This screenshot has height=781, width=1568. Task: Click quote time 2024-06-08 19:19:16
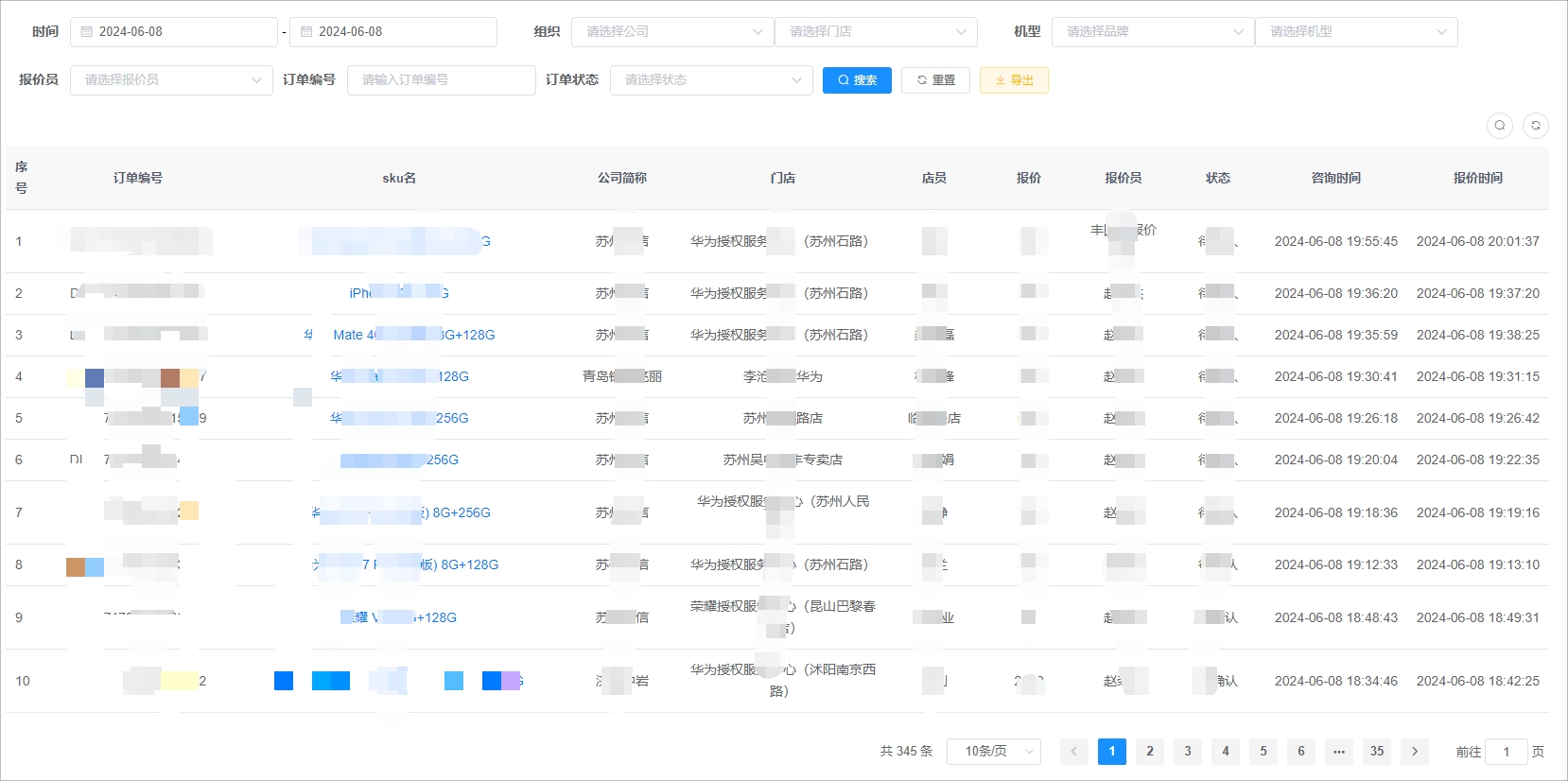tap(1478, 512)
